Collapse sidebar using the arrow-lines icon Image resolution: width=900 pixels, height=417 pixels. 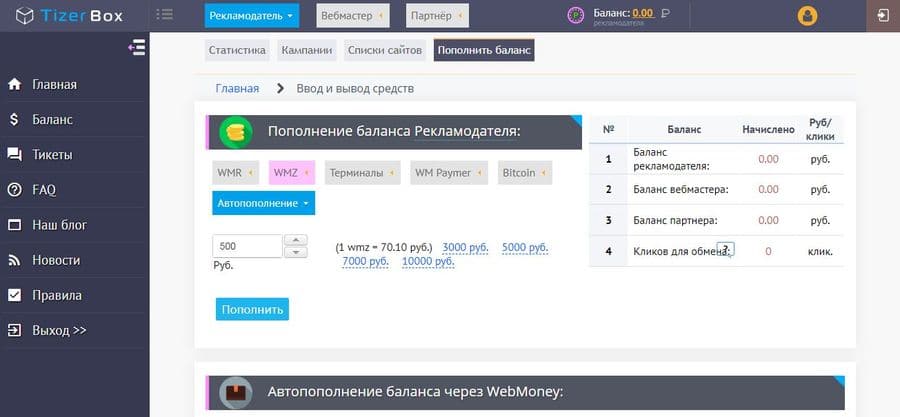click(137, 48)
